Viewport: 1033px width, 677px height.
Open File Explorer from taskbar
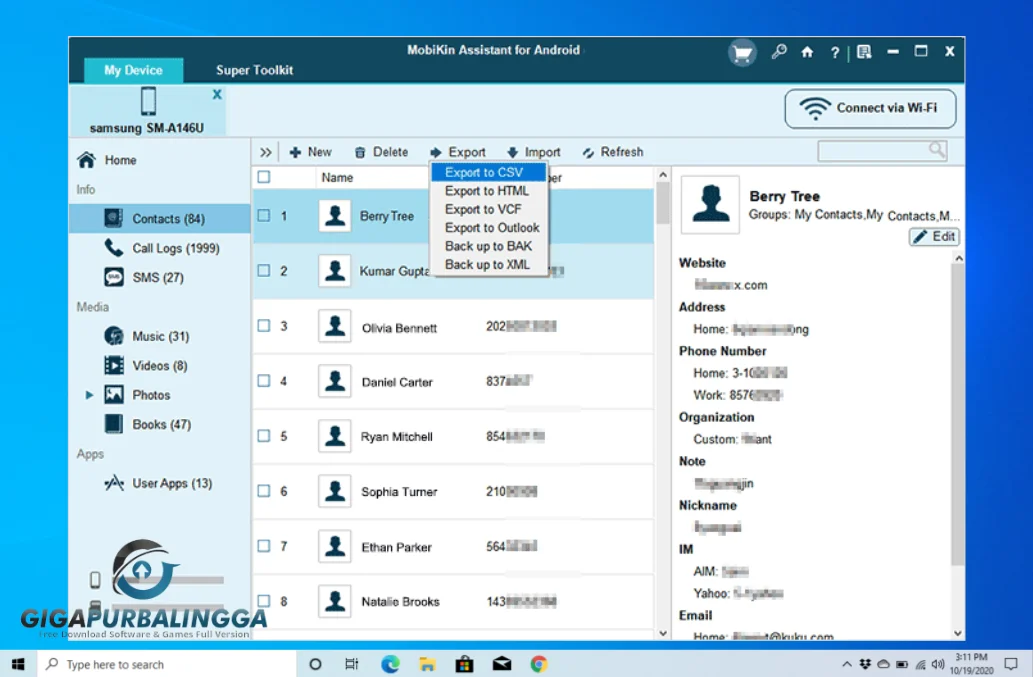coord(427,664)
